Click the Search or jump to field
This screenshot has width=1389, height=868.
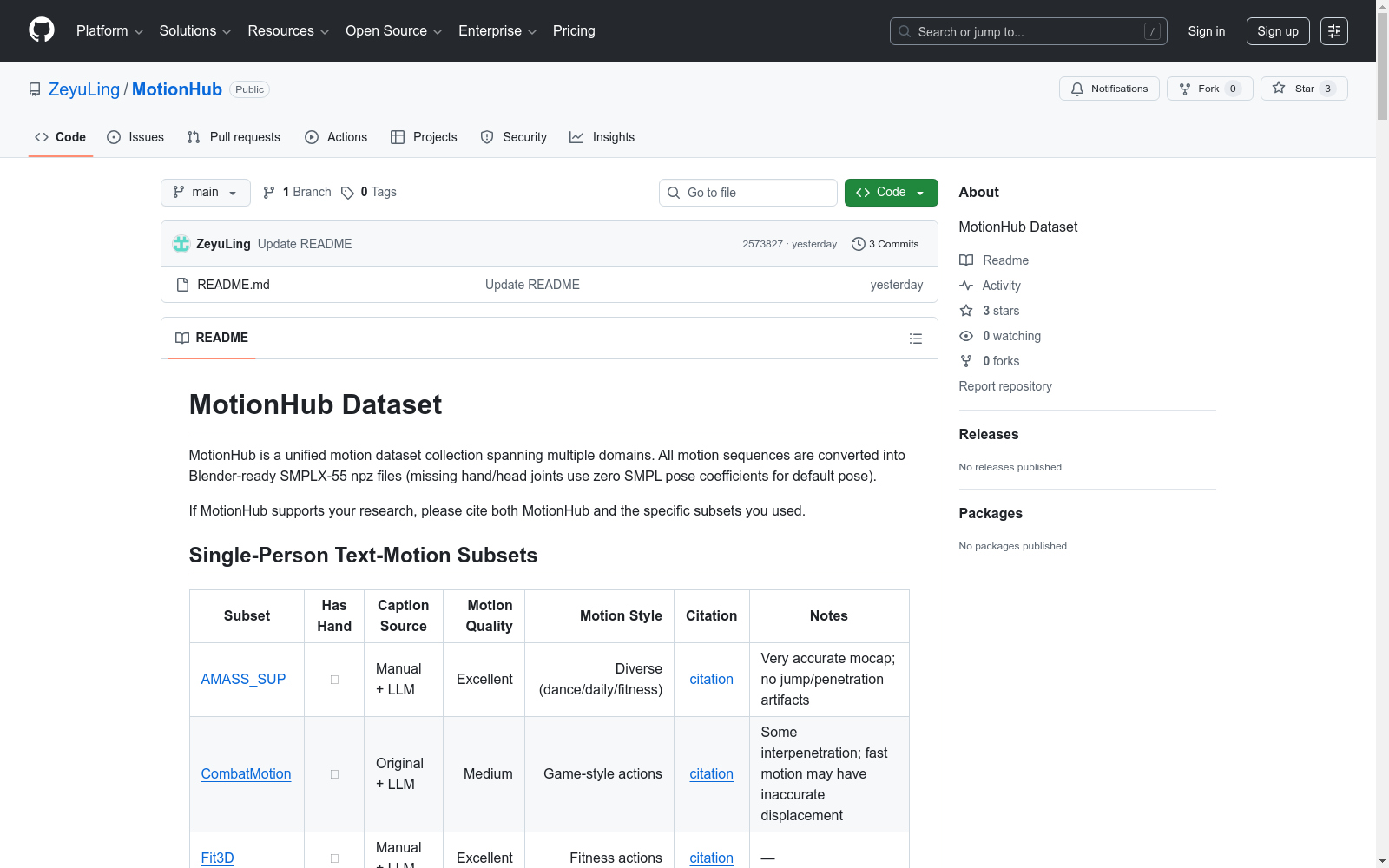pos(1029,31)
